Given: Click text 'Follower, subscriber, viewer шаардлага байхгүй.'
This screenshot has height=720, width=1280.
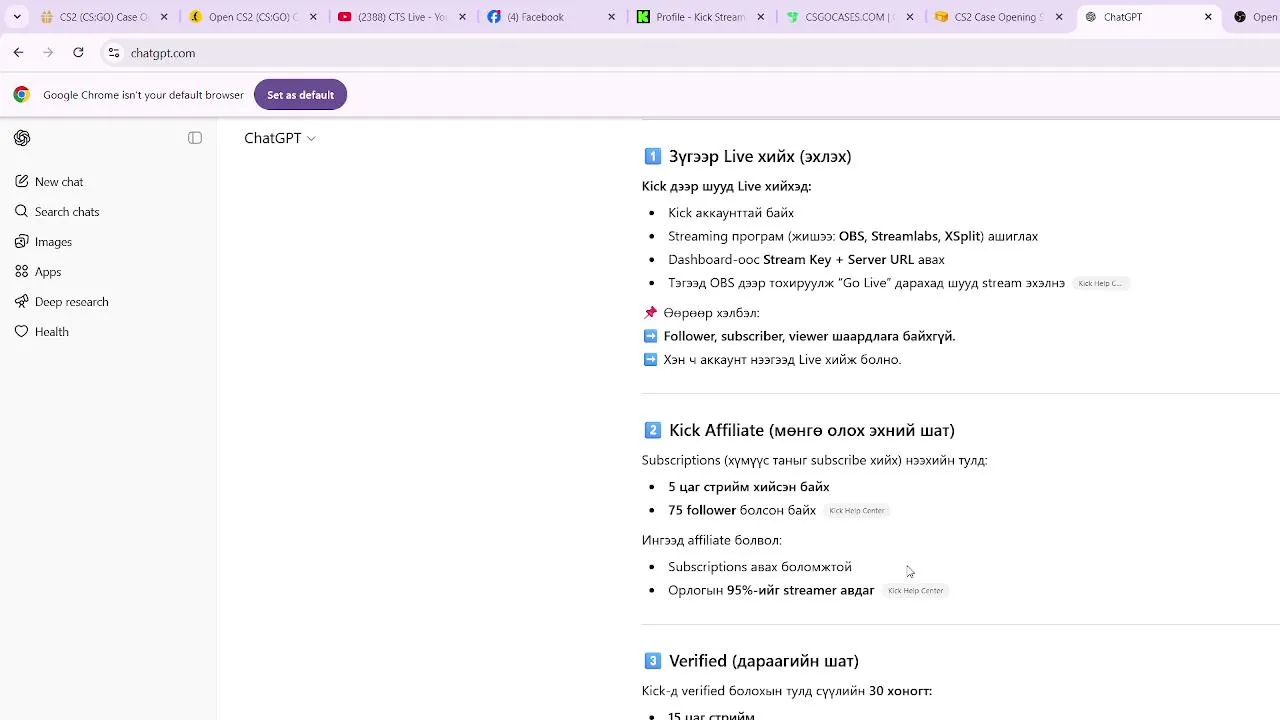Looking at the screenshot, I should tap(809, 336).
